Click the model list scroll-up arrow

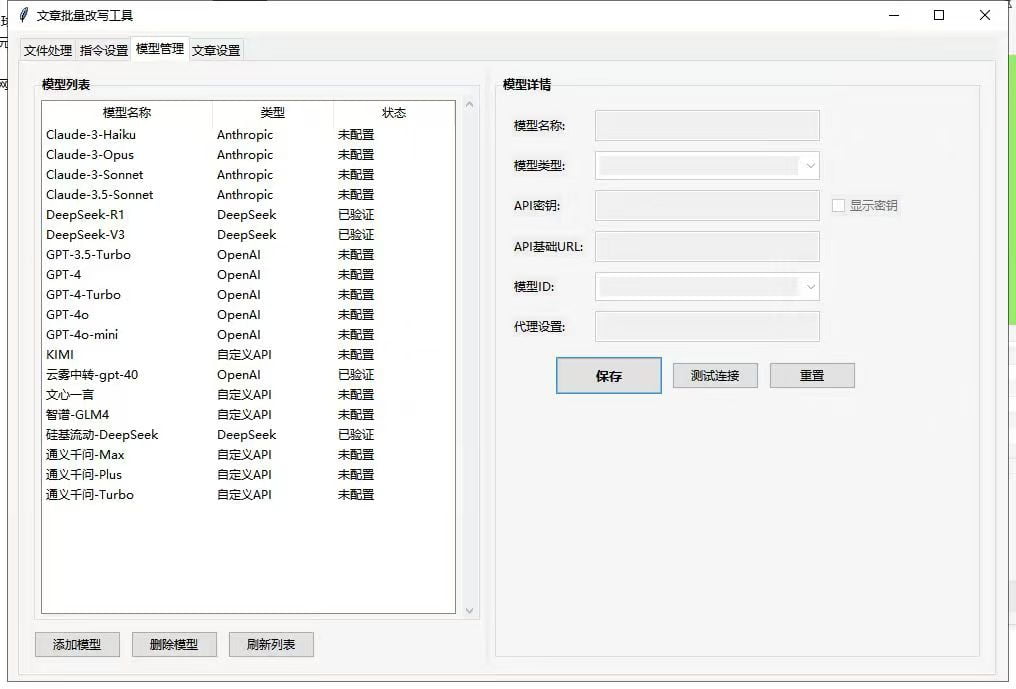[x=470, y=104]
